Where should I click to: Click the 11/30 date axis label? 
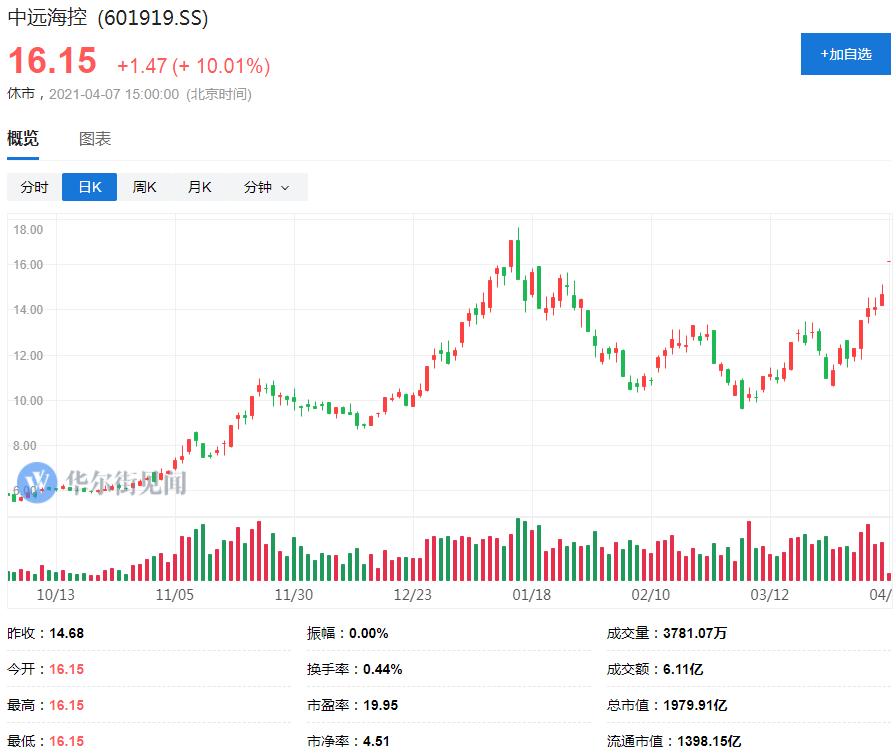point(294,595)
